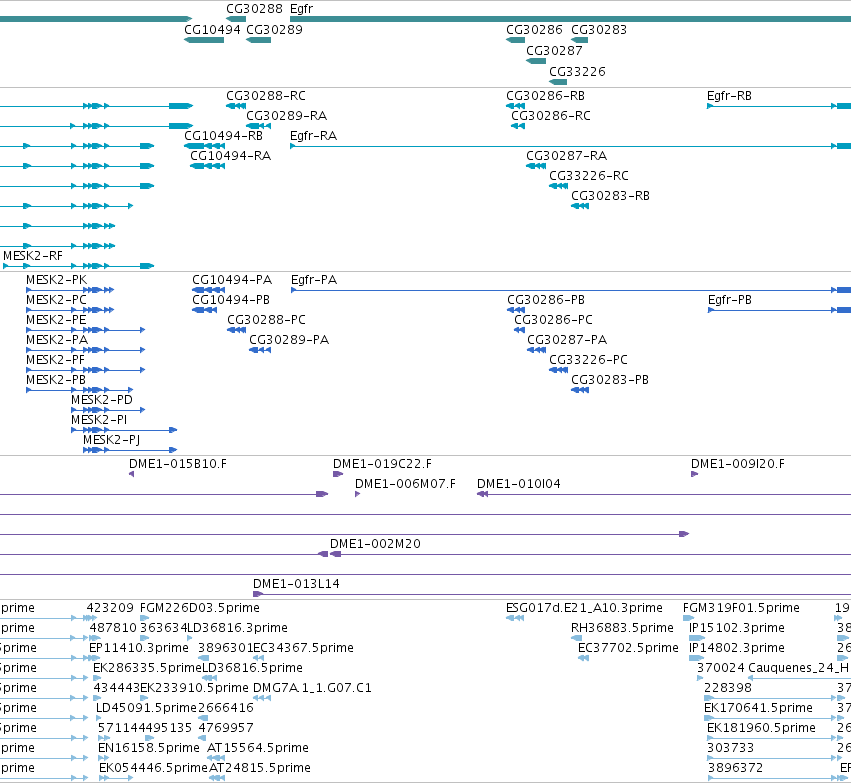Click protein CG33226-PC
851x783 pixels.
pyautogui.click(x=588, y=360)
